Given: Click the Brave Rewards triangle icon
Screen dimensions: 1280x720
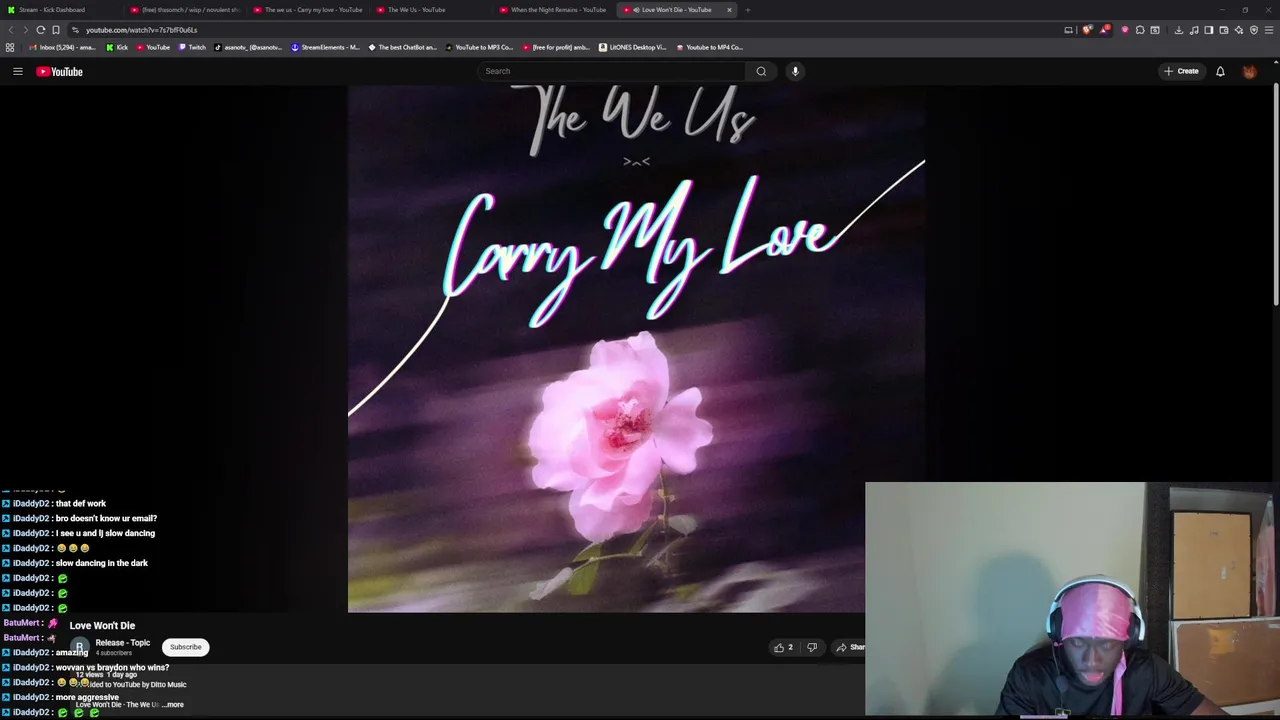Looking at the screenshot, I should click(1104, 30).
